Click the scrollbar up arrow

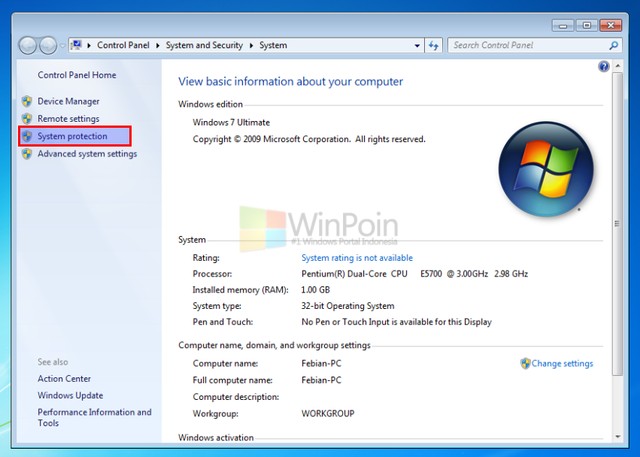[617, 66]
